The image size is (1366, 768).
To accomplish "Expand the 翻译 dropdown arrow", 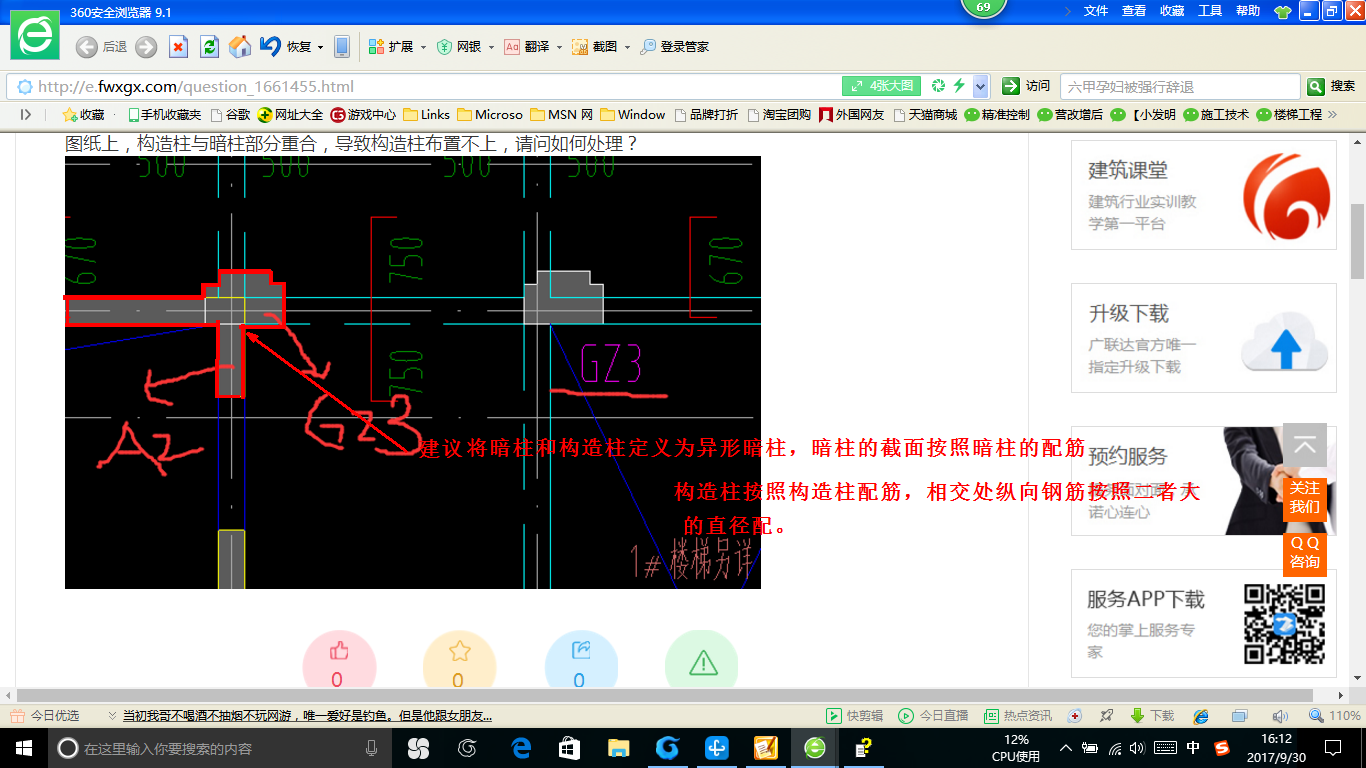I will point(559,47).
